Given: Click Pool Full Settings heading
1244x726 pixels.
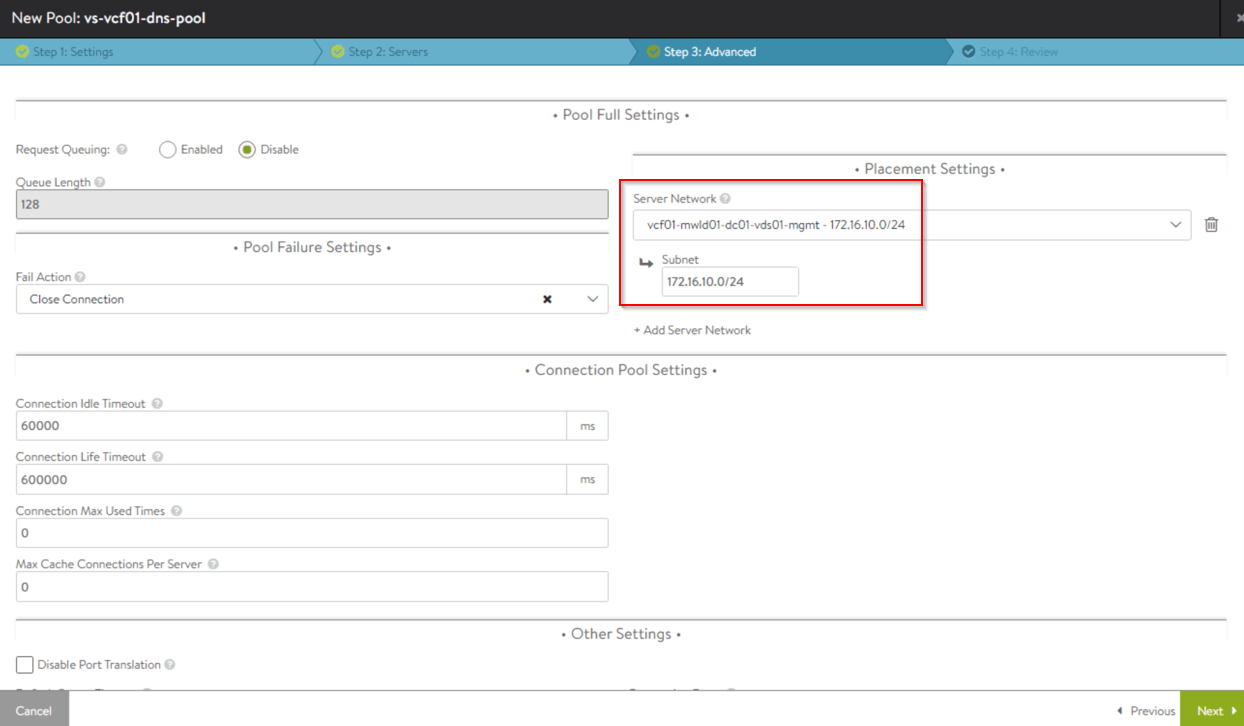Looking at the screenshot, I should coord(621,115).
